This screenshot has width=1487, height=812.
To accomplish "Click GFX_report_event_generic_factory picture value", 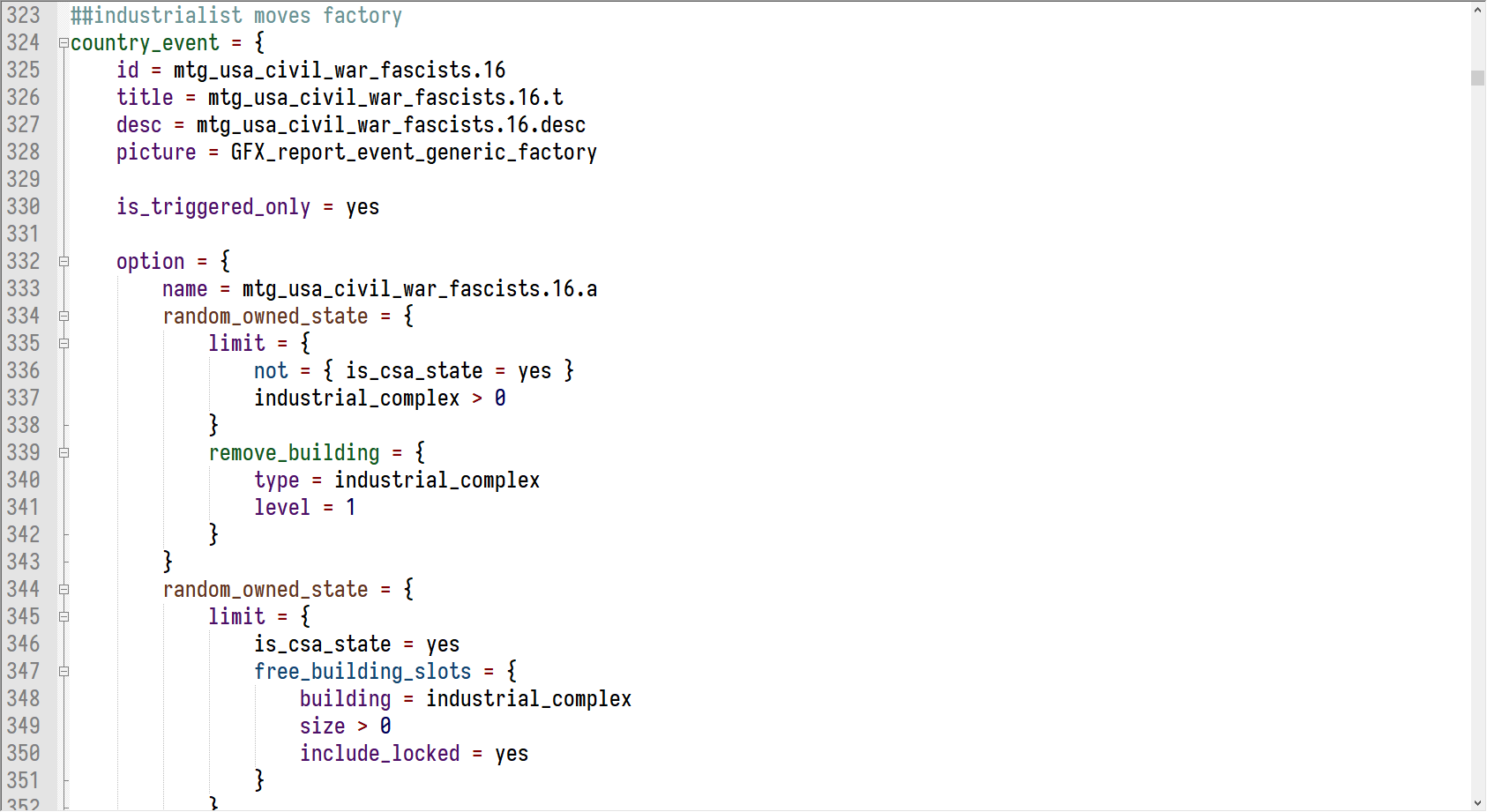I will coord(414,153).
